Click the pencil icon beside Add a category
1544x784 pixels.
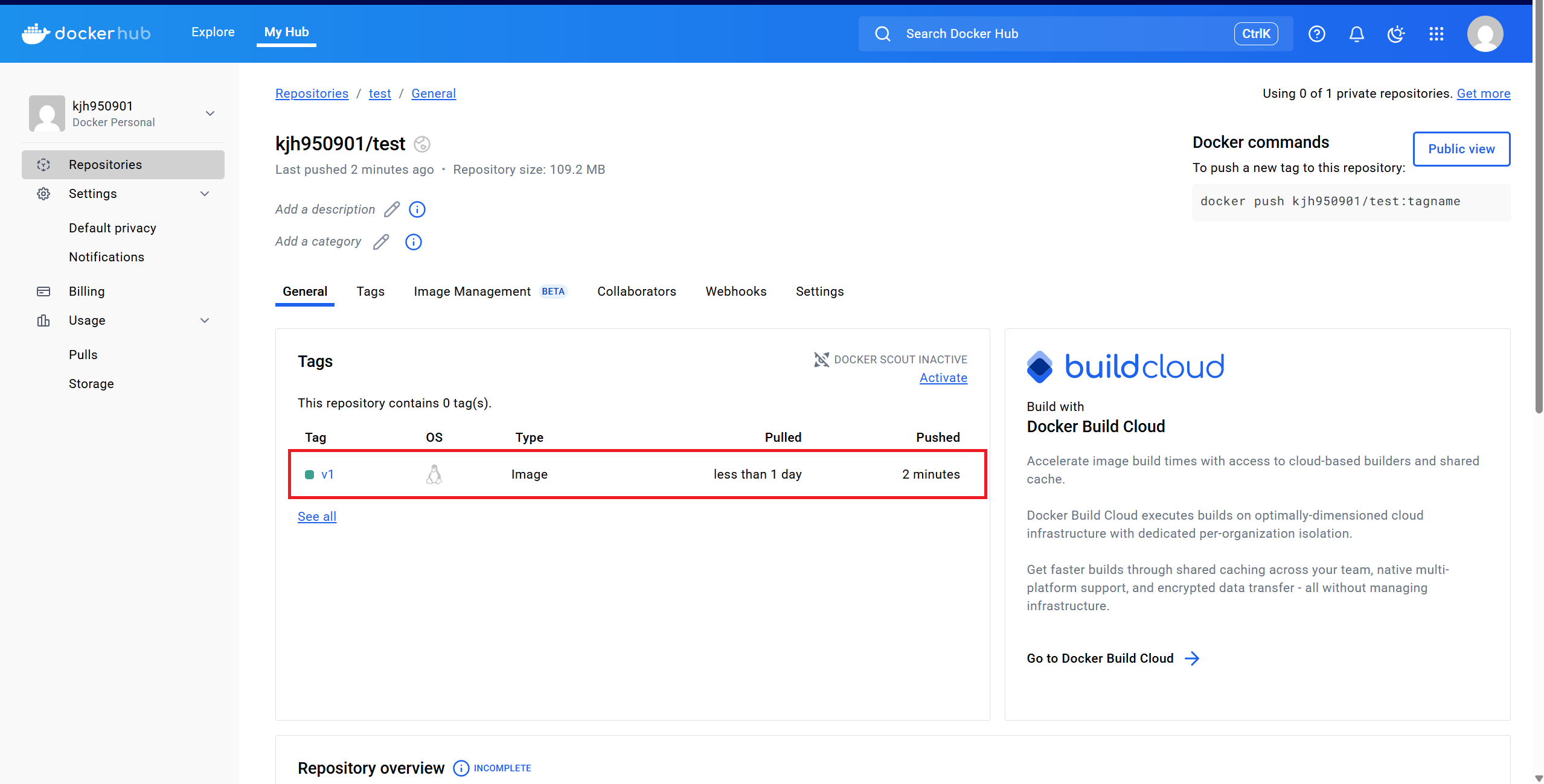click(381, 242)
